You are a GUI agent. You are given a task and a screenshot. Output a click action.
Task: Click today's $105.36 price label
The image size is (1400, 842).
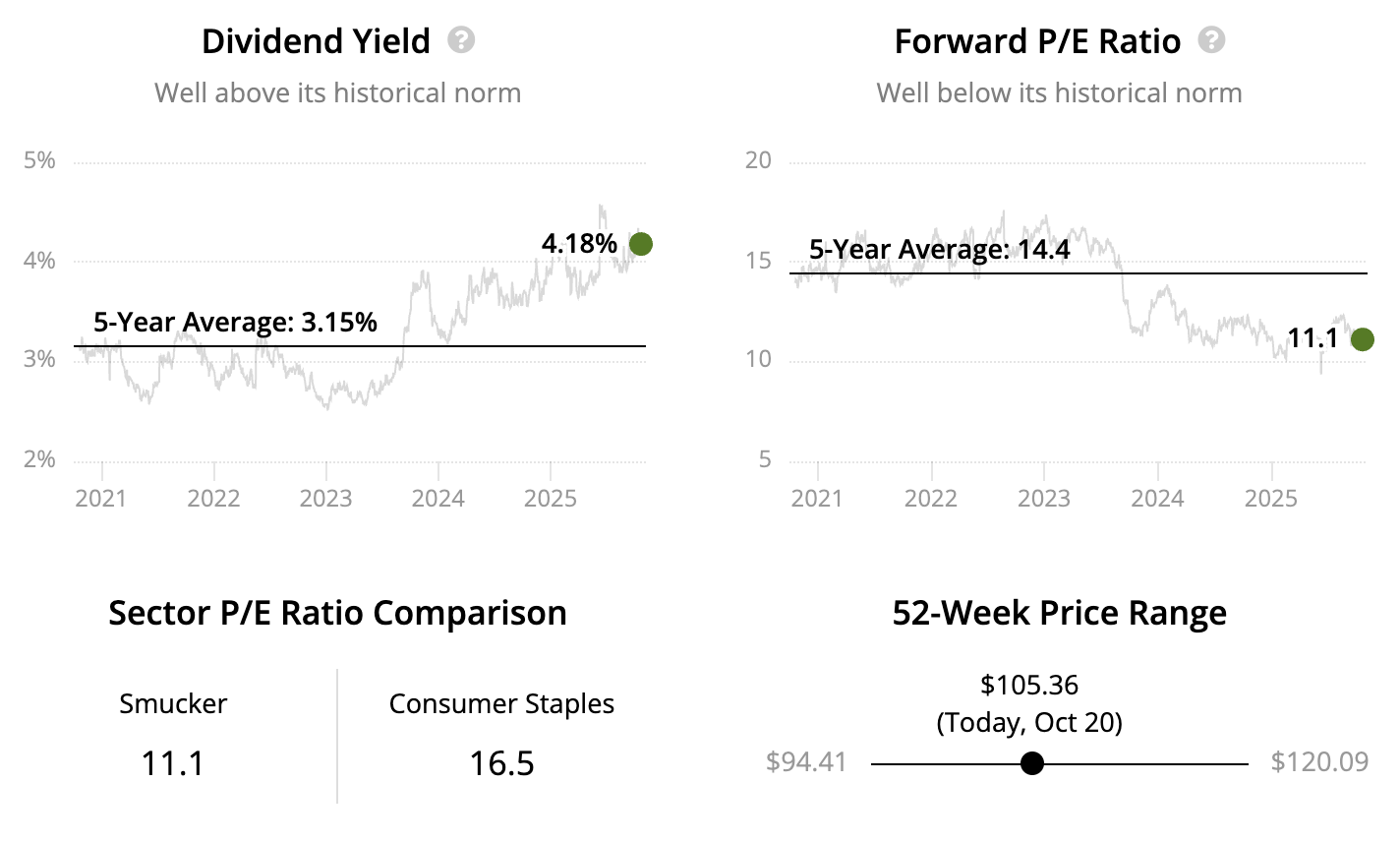pyautogui.click(x=1029, y=685)
